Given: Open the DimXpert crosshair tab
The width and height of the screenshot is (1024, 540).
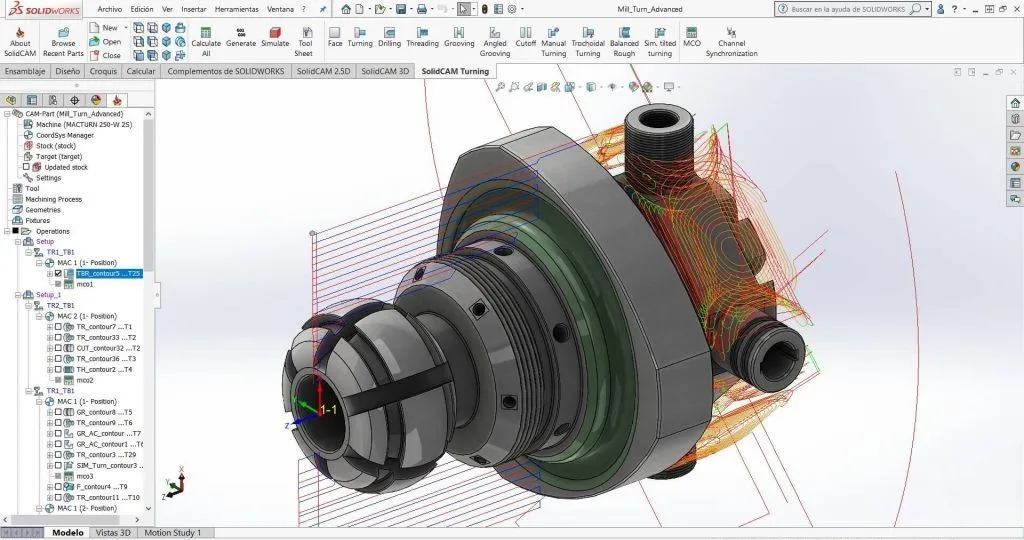Looking at the screenshot, I should [x=74, y=100].
